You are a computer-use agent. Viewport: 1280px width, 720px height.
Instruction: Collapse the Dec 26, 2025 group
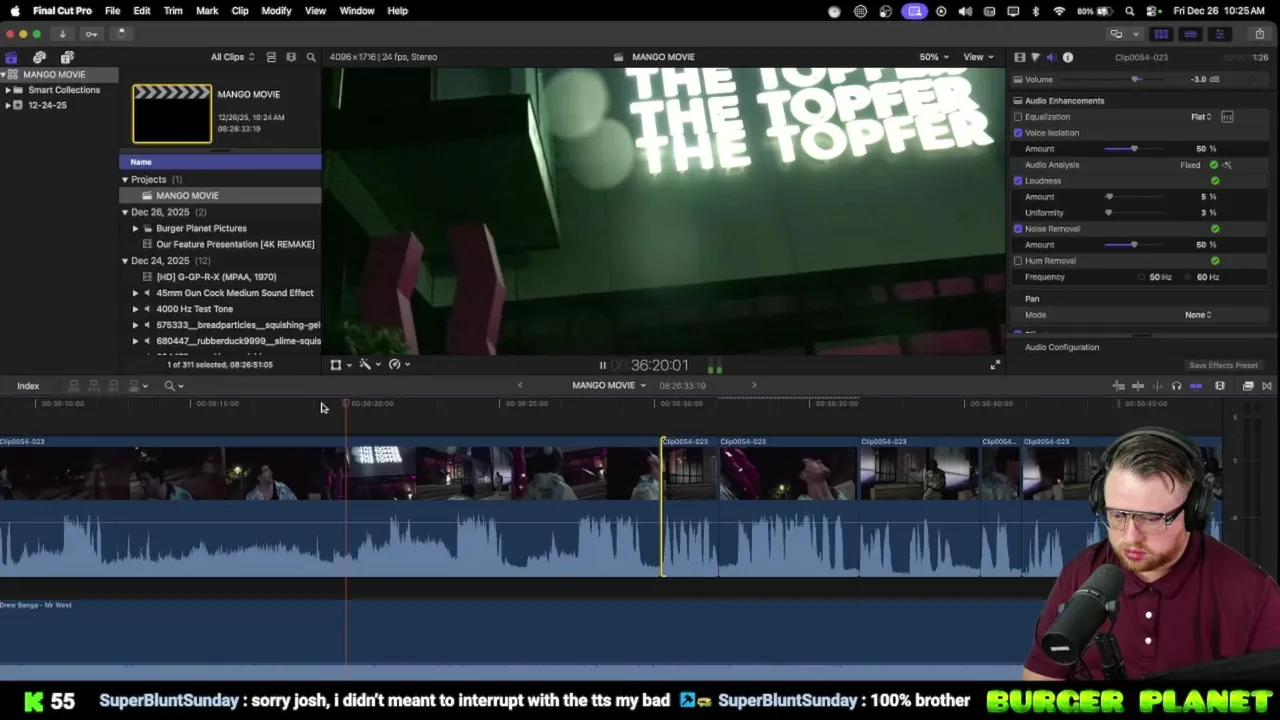(125, 212)
